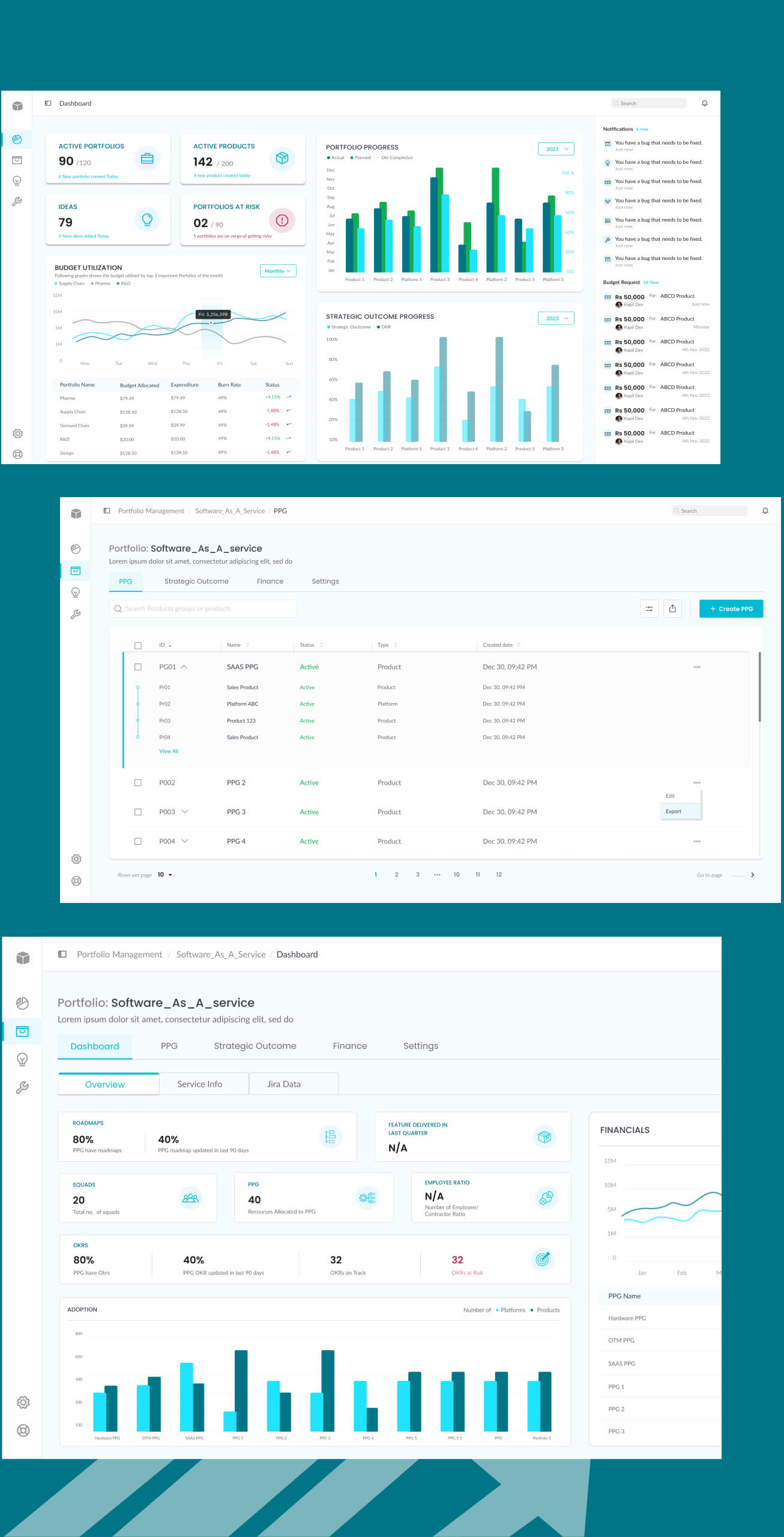Go to page 12 in PPG pagination
Image resolution: width=784 pixels, height=1537 pixels.
pyautogui.click(x=499, y=875)
